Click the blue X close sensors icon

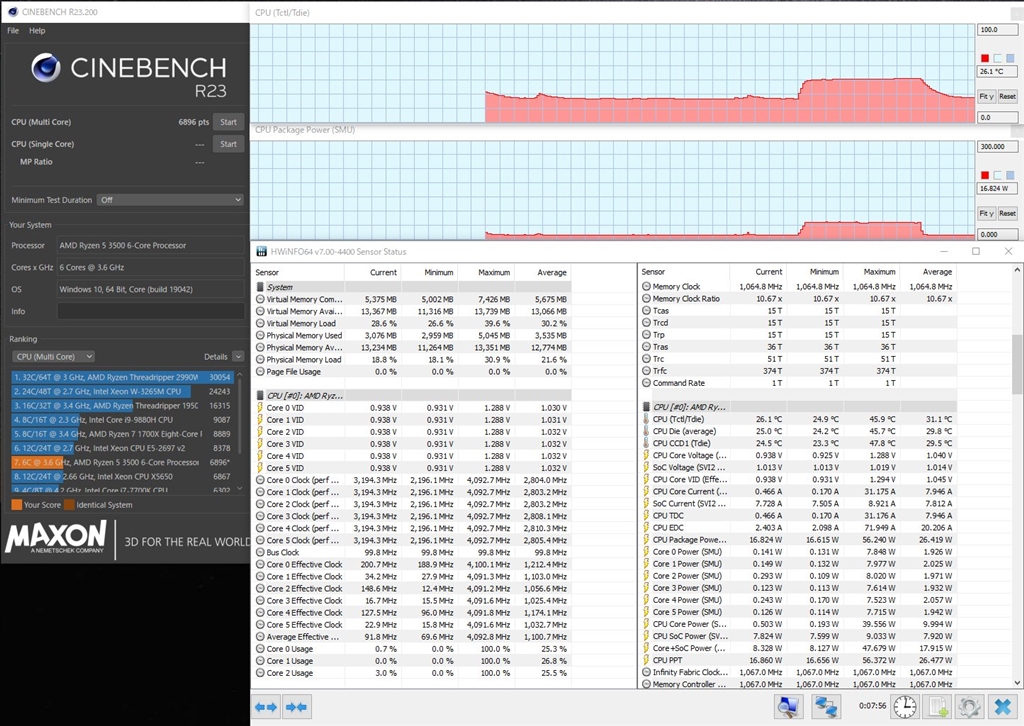1001,707
